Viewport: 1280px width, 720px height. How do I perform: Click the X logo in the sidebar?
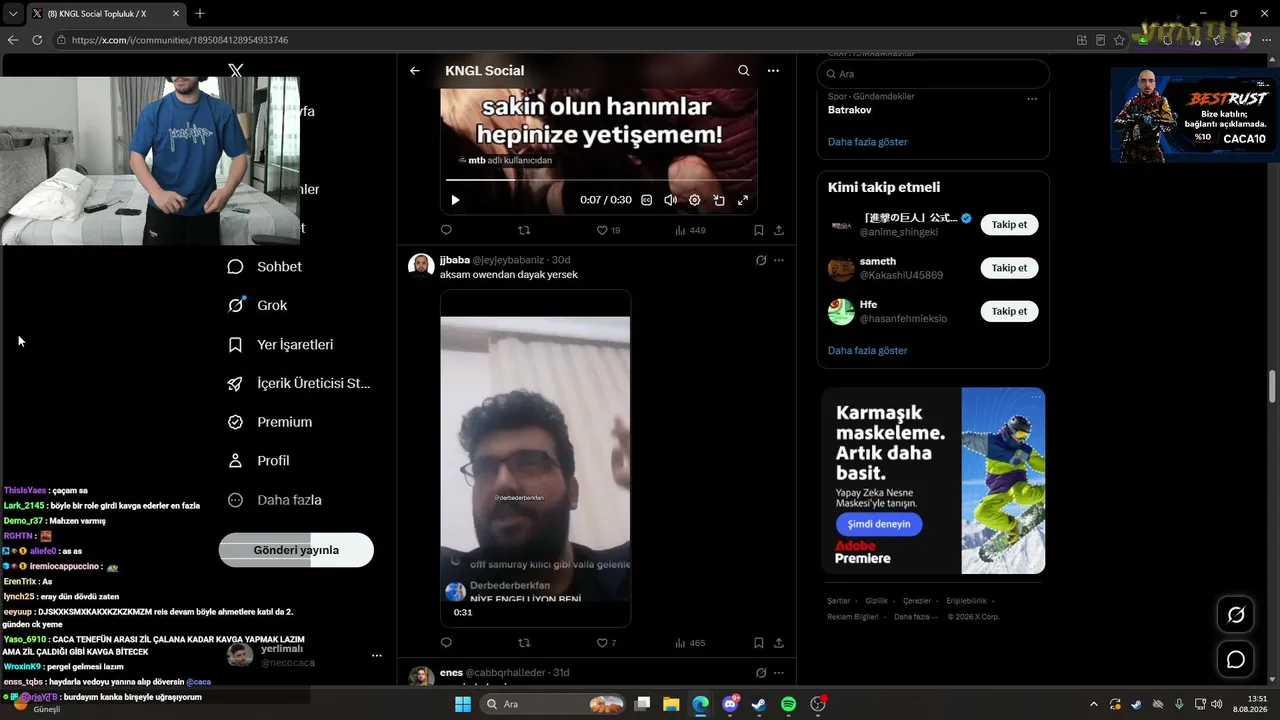click(x=236, y=71)
